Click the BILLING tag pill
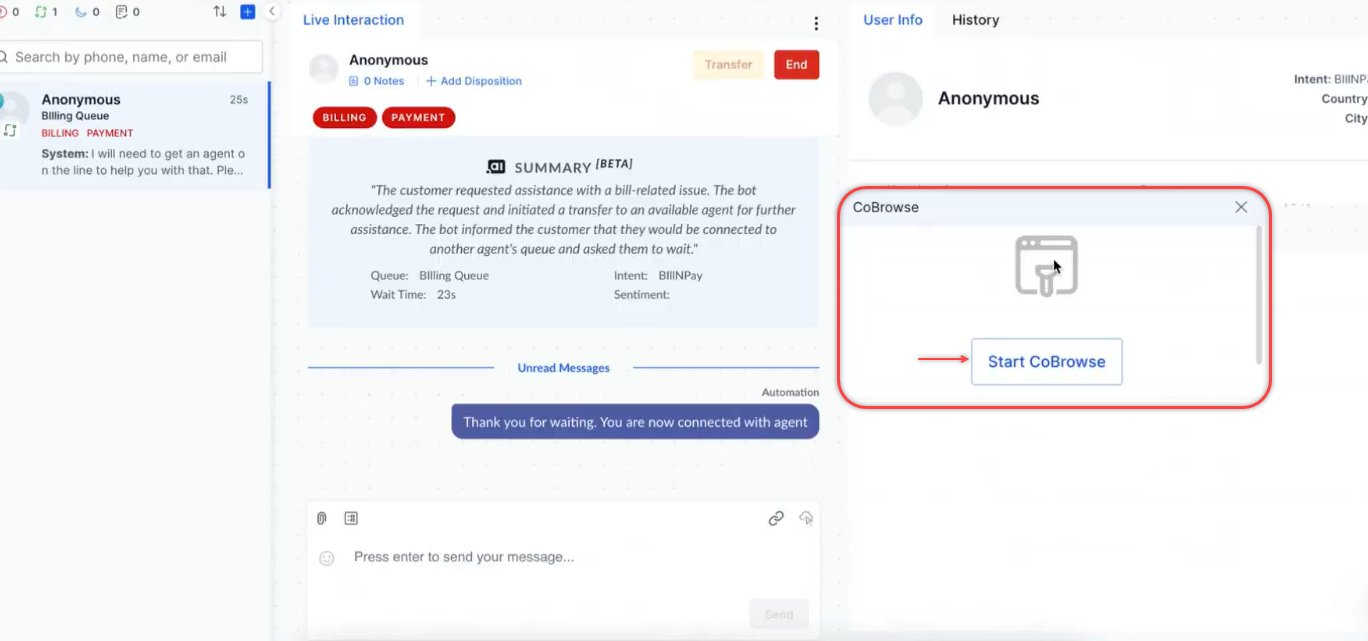The image size is (1368, 641). tap(345, 118)
